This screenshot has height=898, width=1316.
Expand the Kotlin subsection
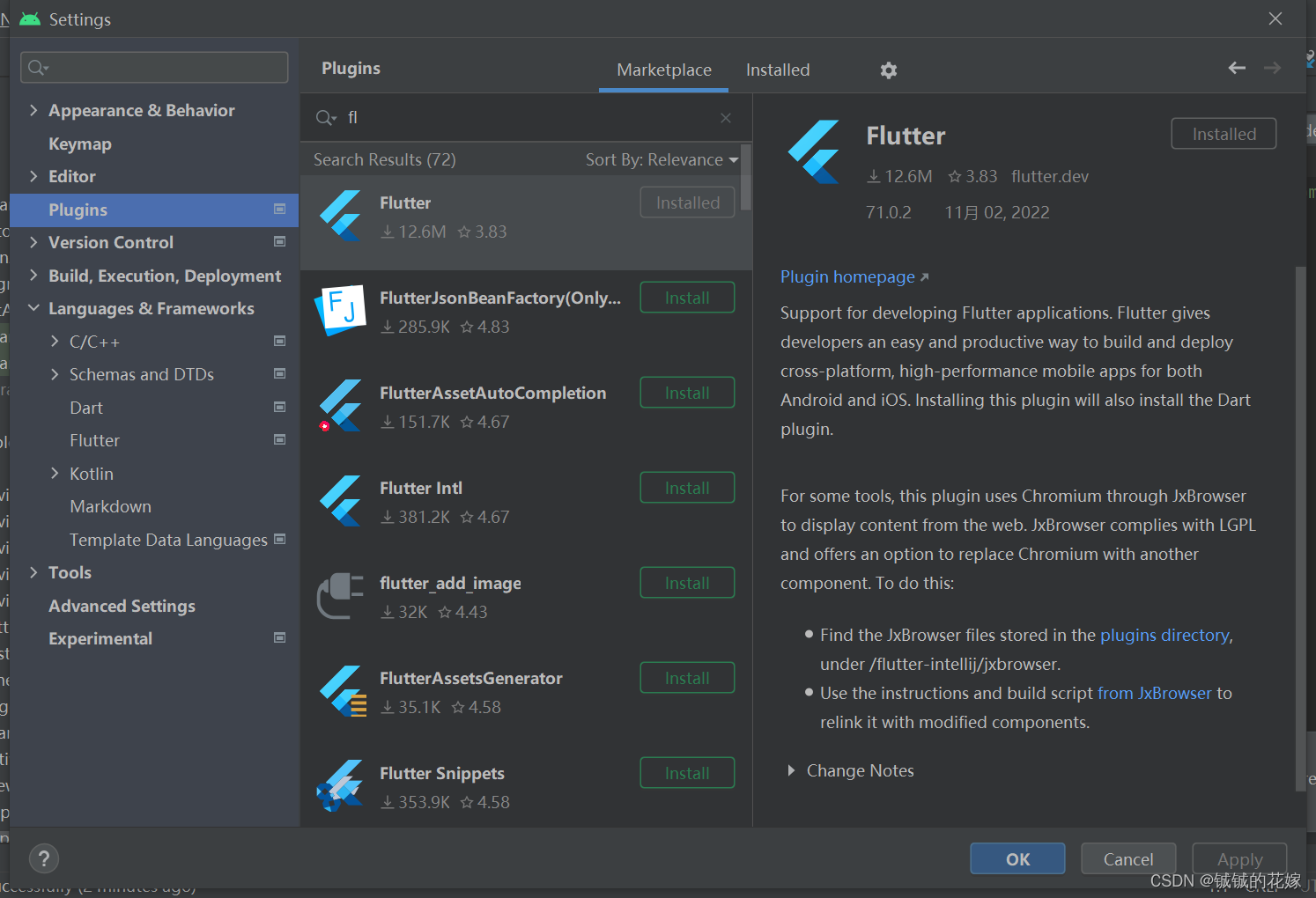tap(55, 474)
